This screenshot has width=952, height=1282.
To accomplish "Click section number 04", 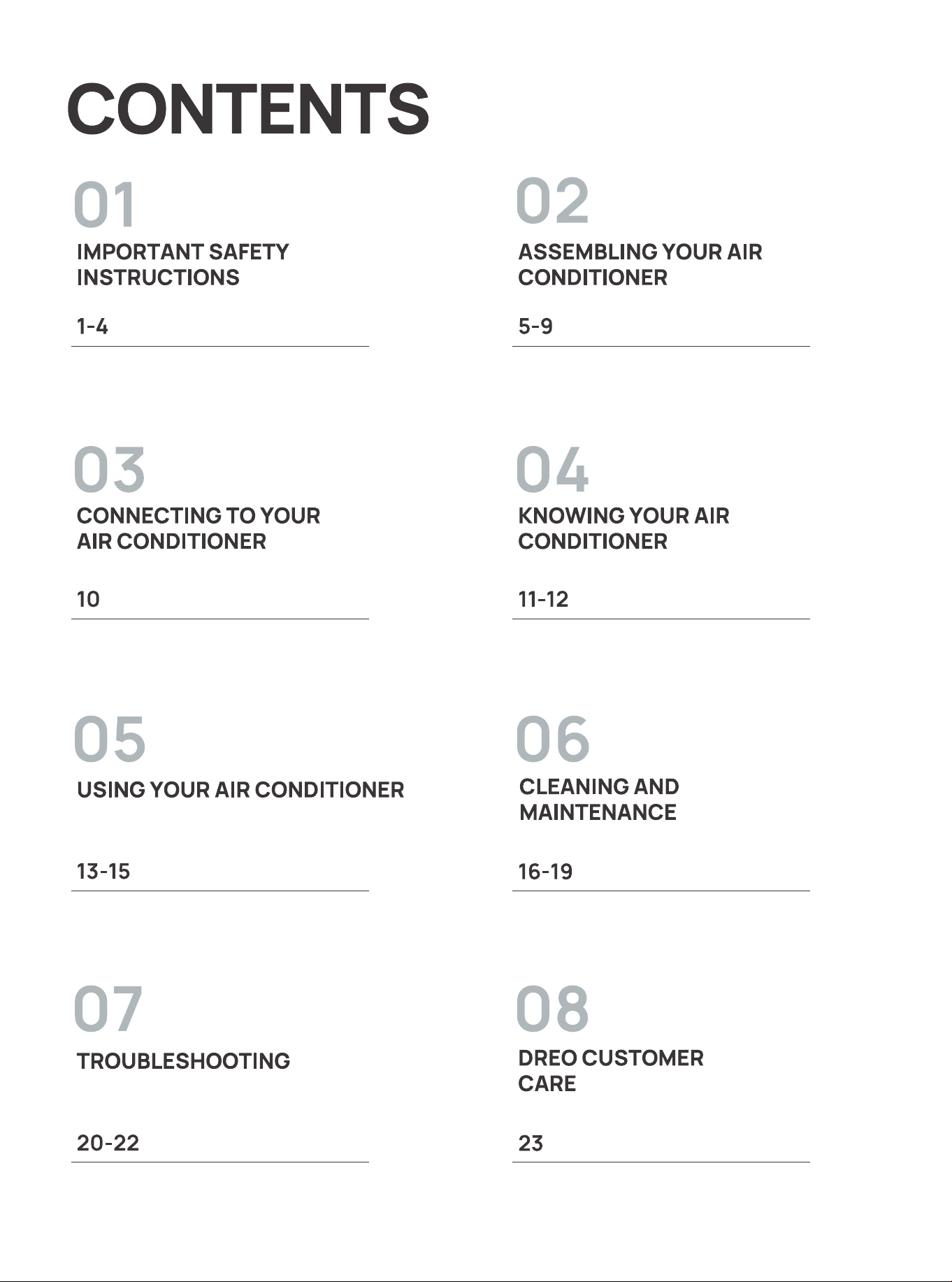I will coord(552,469).
